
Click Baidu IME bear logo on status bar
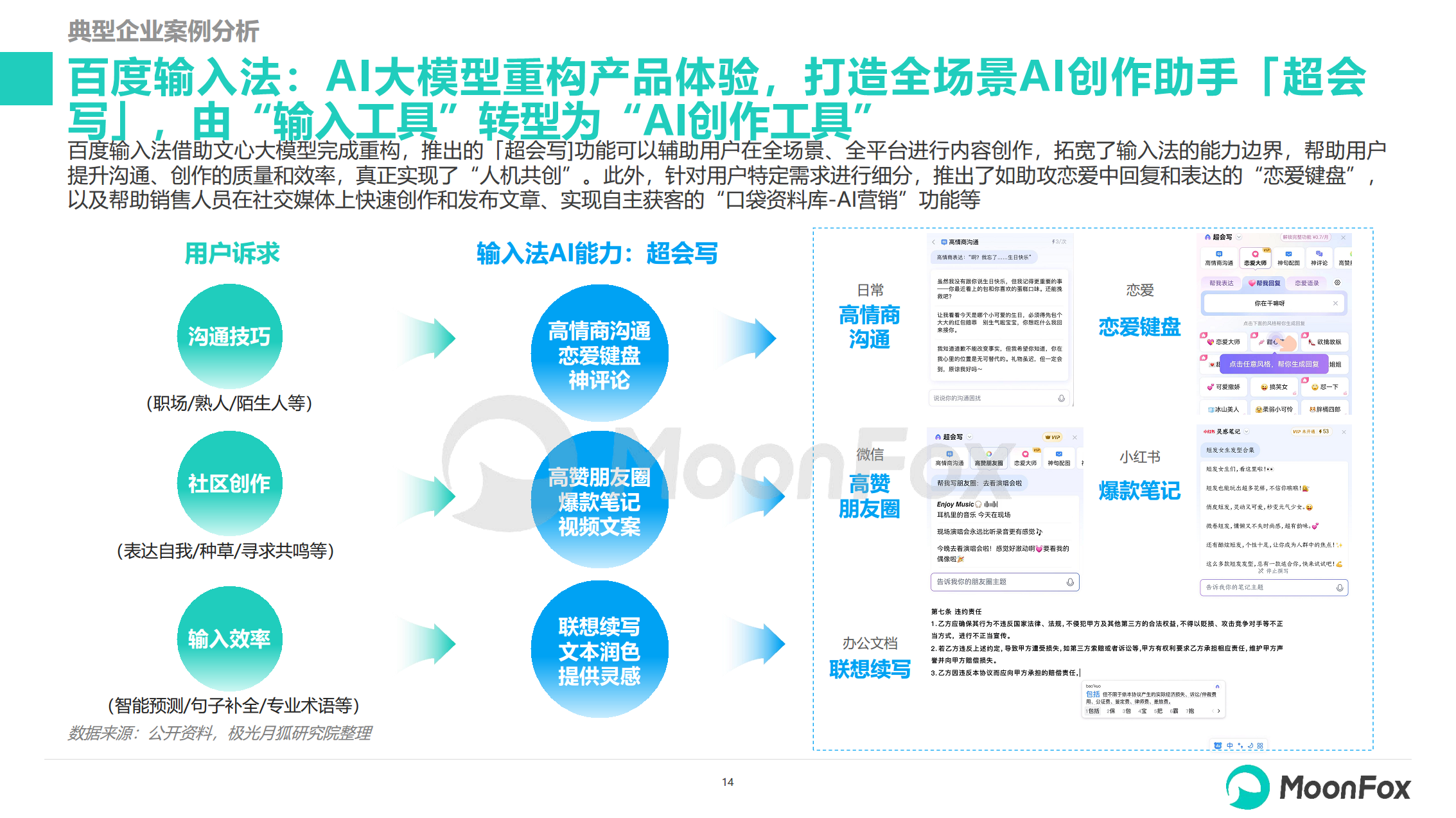1218,745
